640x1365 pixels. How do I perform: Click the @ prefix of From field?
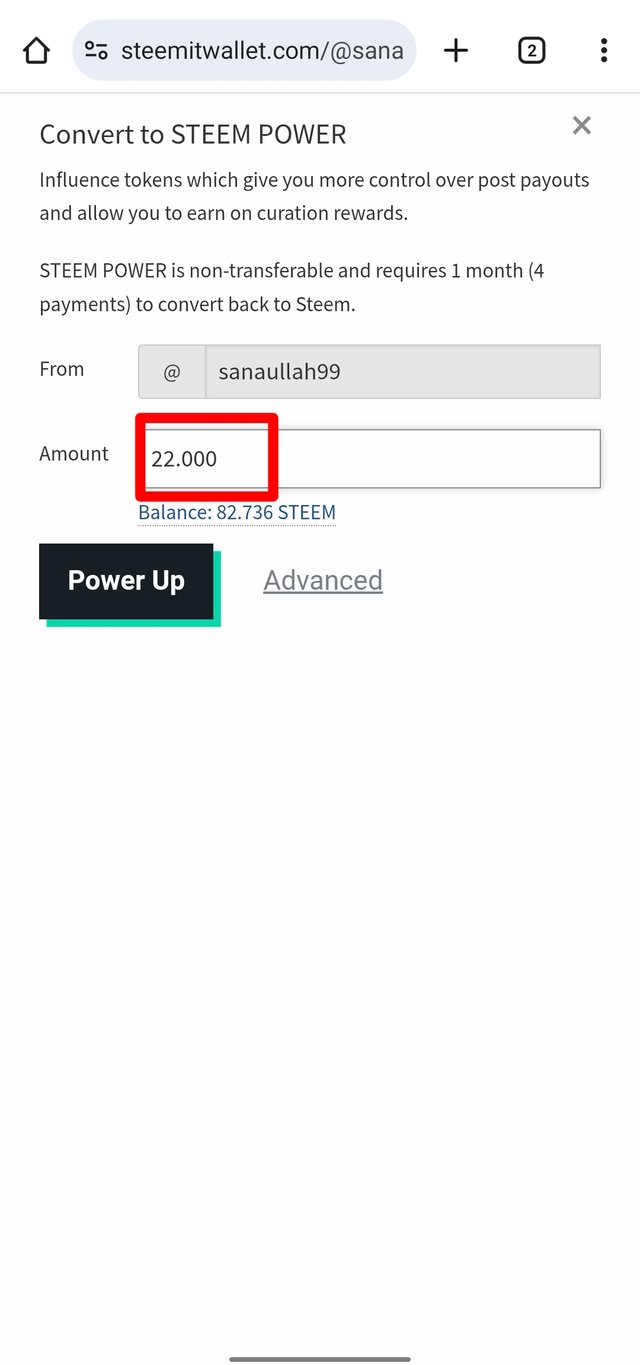172,372
